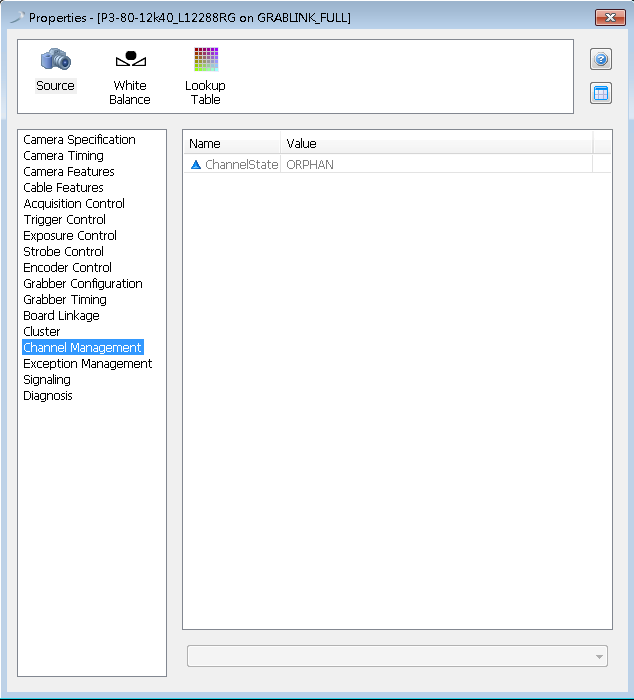Select Cable Features category
The image size is (634, 700).
pyautogui.click(x=63, y=188)
